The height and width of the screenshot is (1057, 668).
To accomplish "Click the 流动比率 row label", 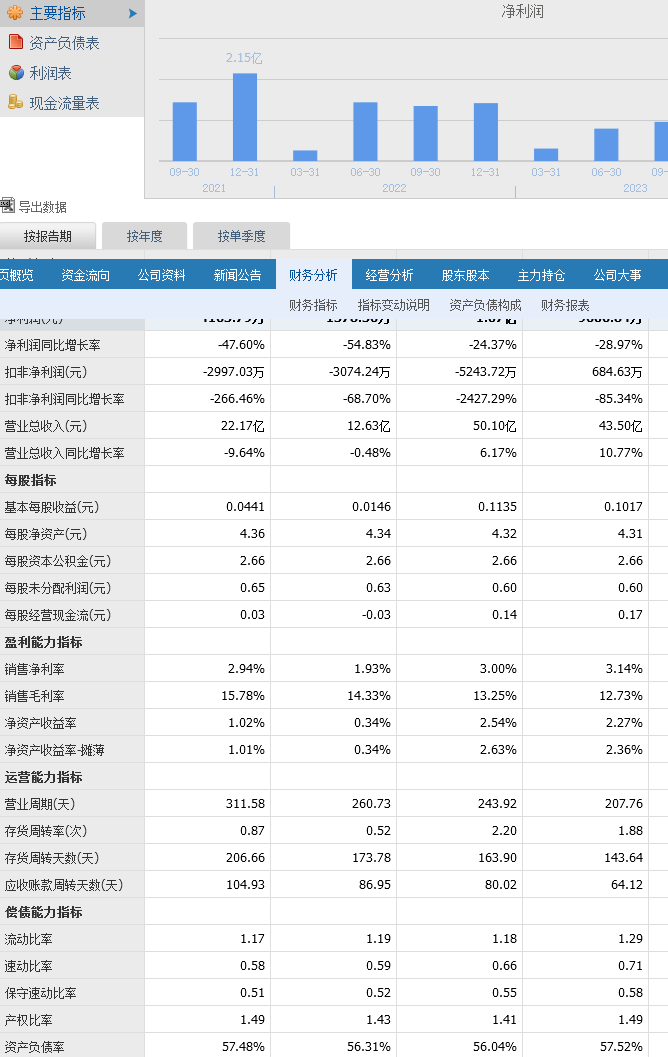I will coord(28,938).
